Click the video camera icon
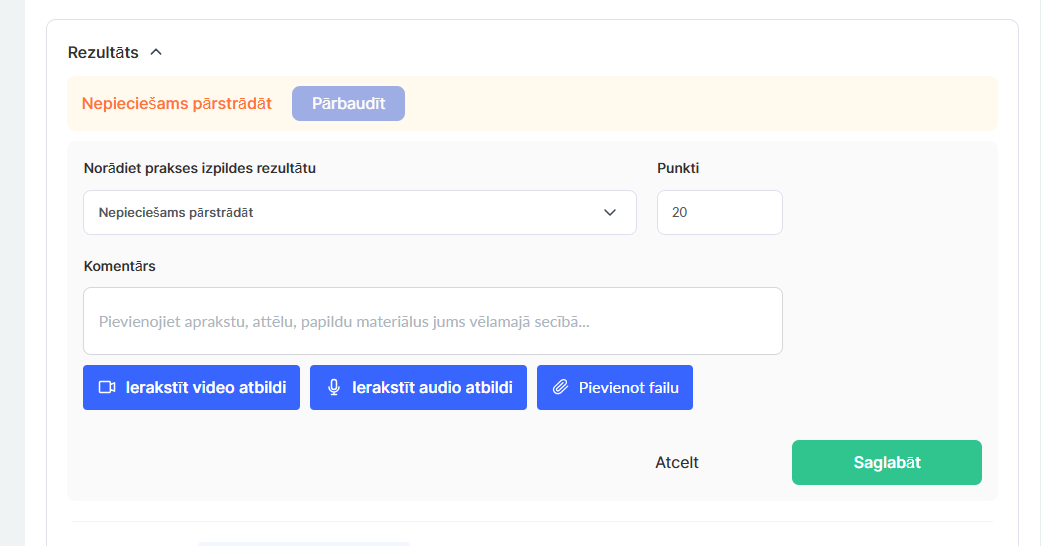This screenshot has height=546, width=1041. pyautogui.click(x=107, y=388)
